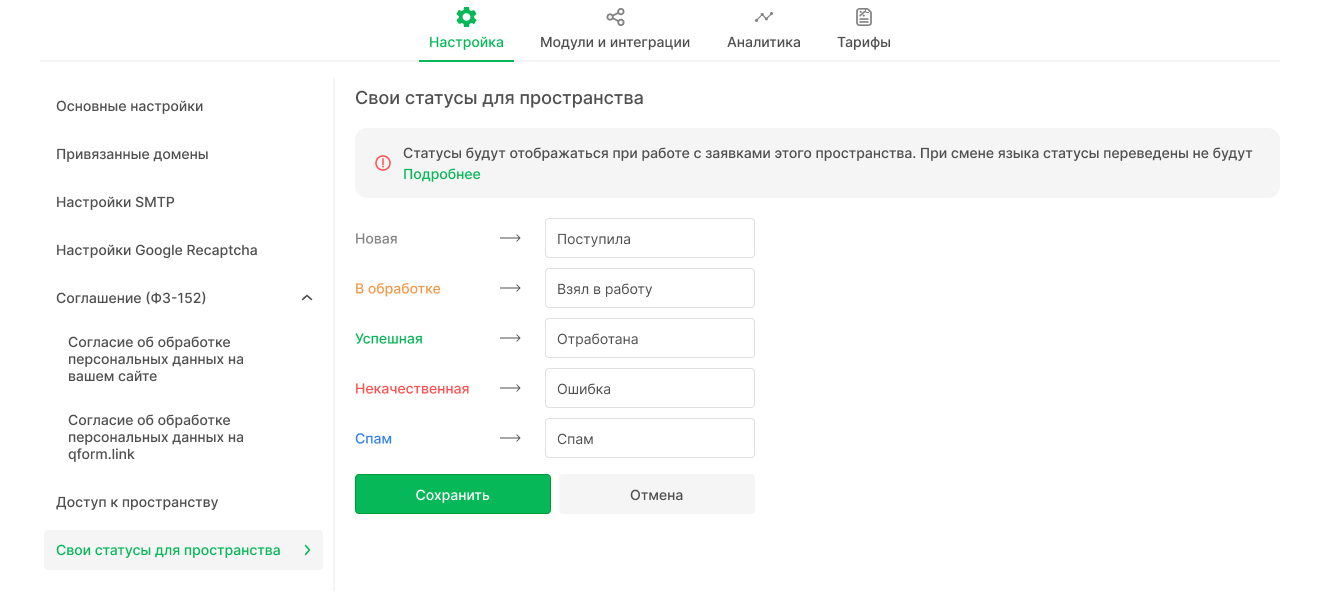1320x596 pixels.
Task: Click the arrow next to Новая
Action: tap(511, 238)
